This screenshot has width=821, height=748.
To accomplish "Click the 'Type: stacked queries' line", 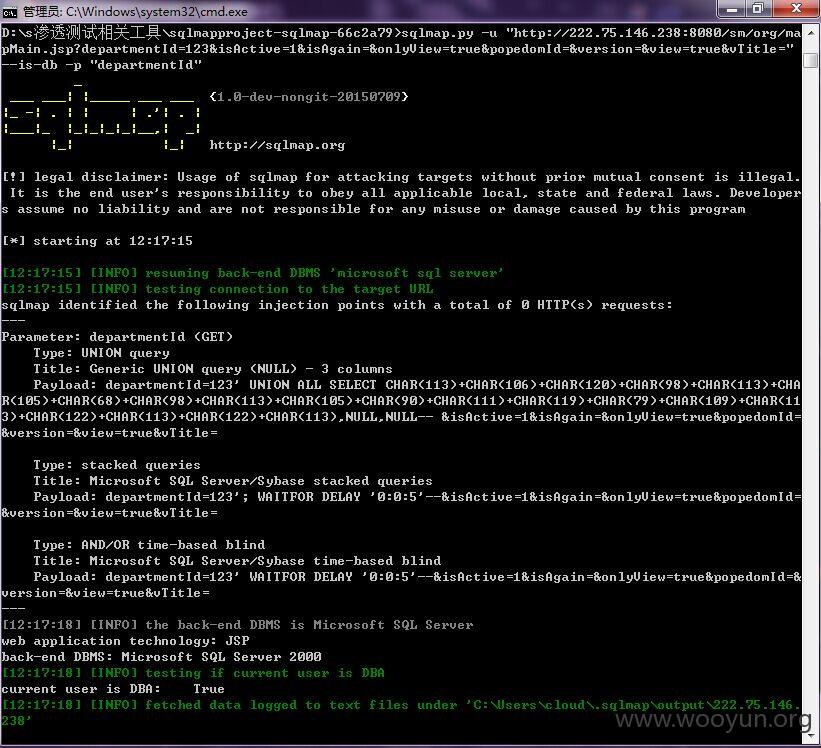I will pyautogui.click(x=117, y=465).
